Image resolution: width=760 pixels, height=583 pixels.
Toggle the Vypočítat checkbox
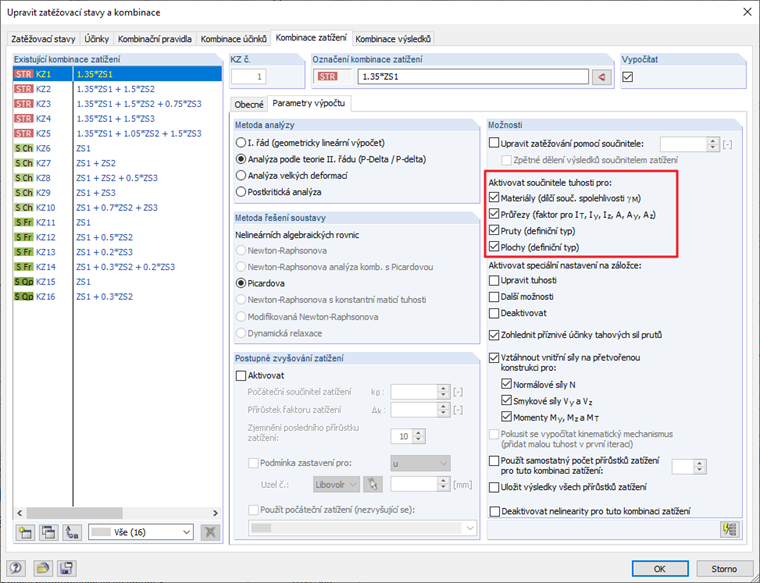click(628, 77)
